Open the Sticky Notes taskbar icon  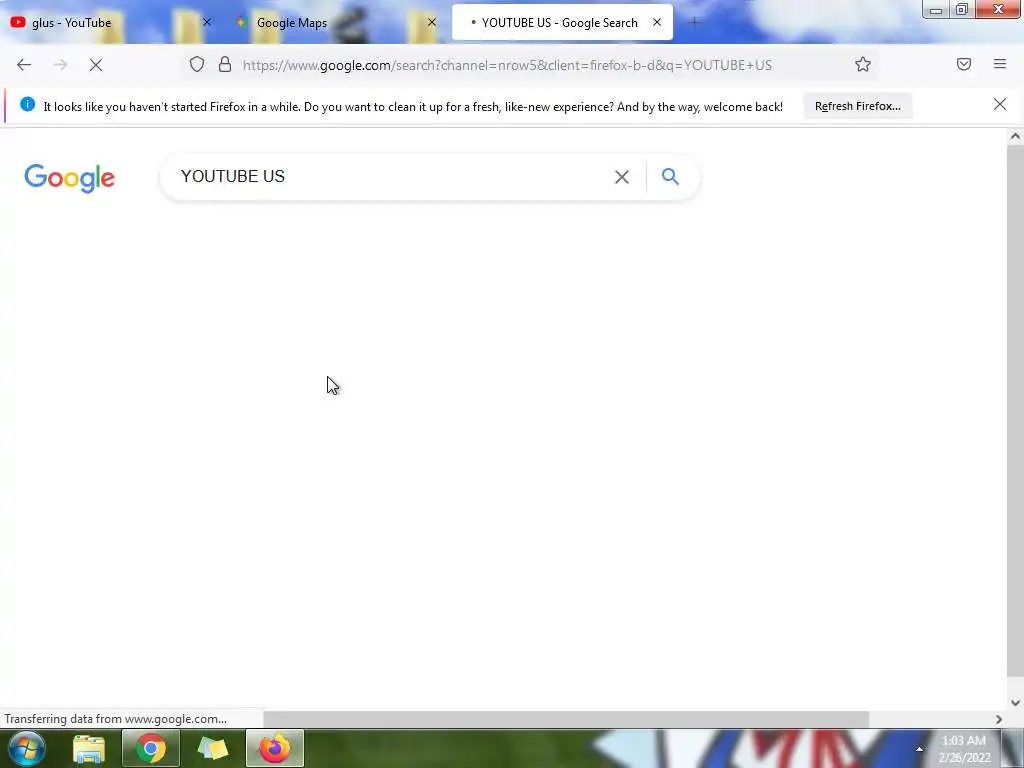(213, 748)
